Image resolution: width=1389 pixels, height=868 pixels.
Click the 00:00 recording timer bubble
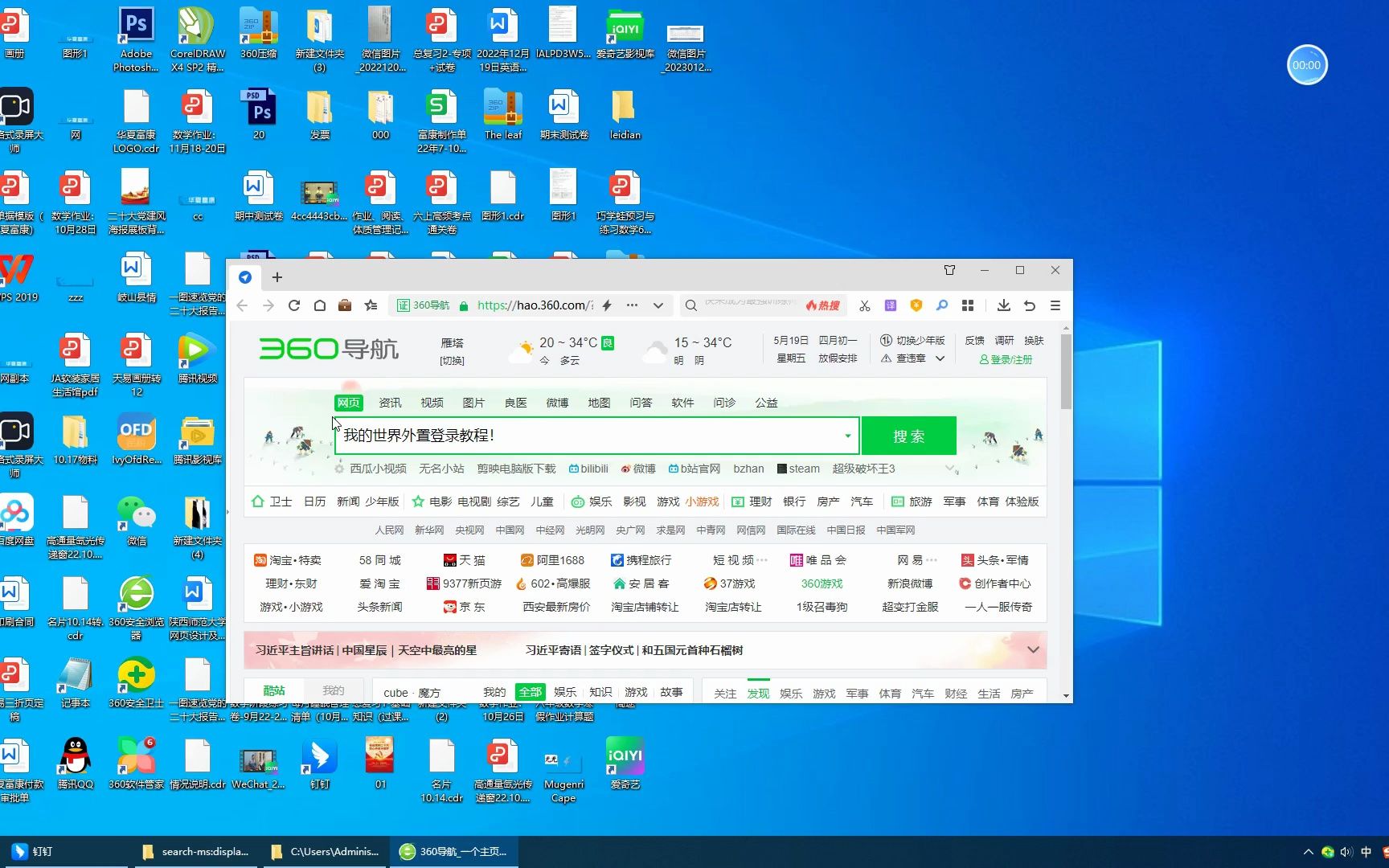1307,65
